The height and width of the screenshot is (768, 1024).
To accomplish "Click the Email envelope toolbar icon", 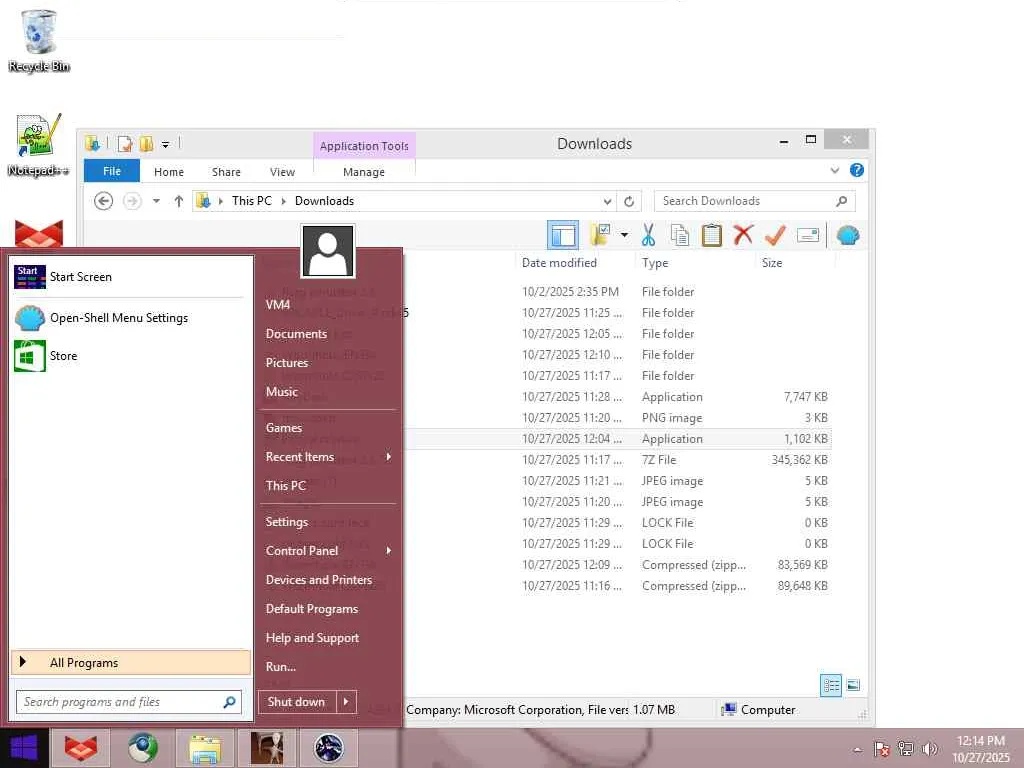I will tap(808, 235).
